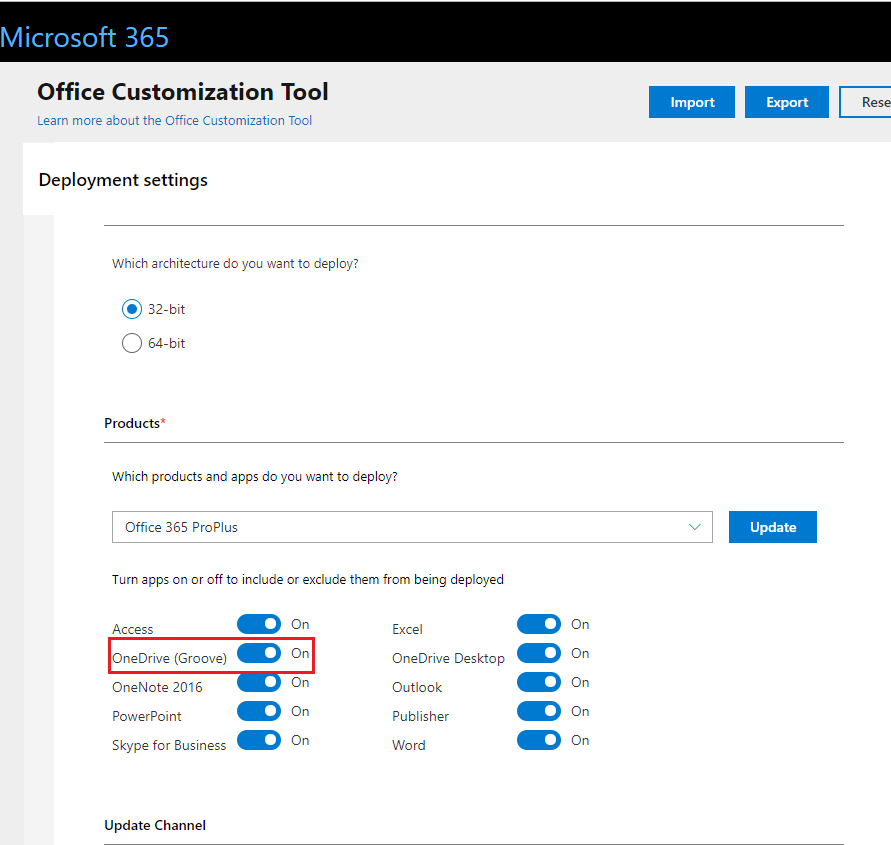Open Learn more about Office Customization Tool link

pos(174,120)
